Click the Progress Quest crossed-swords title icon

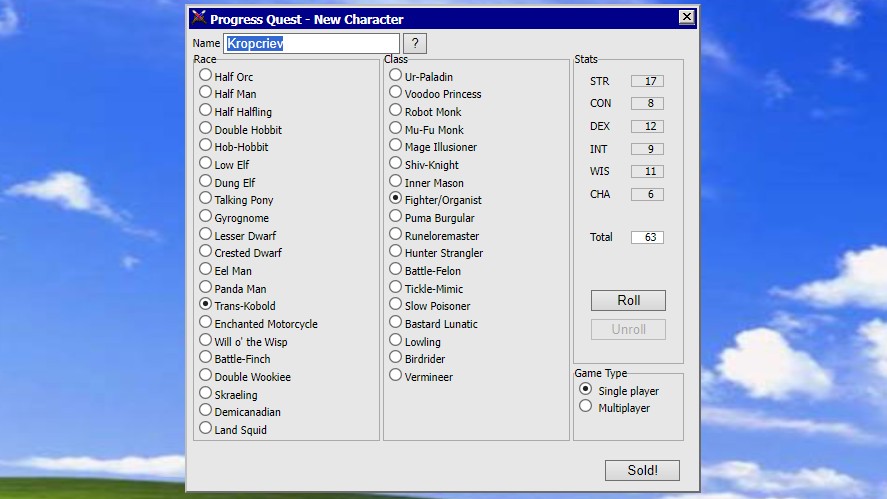[x=199, y=18]
